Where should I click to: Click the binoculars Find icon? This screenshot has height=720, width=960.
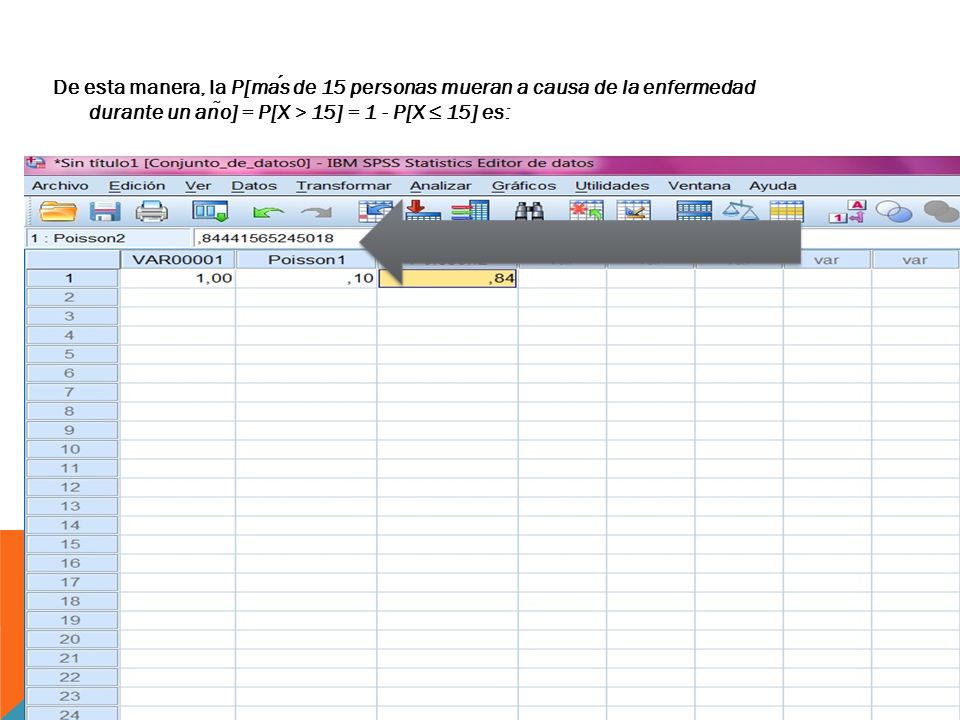529,212
